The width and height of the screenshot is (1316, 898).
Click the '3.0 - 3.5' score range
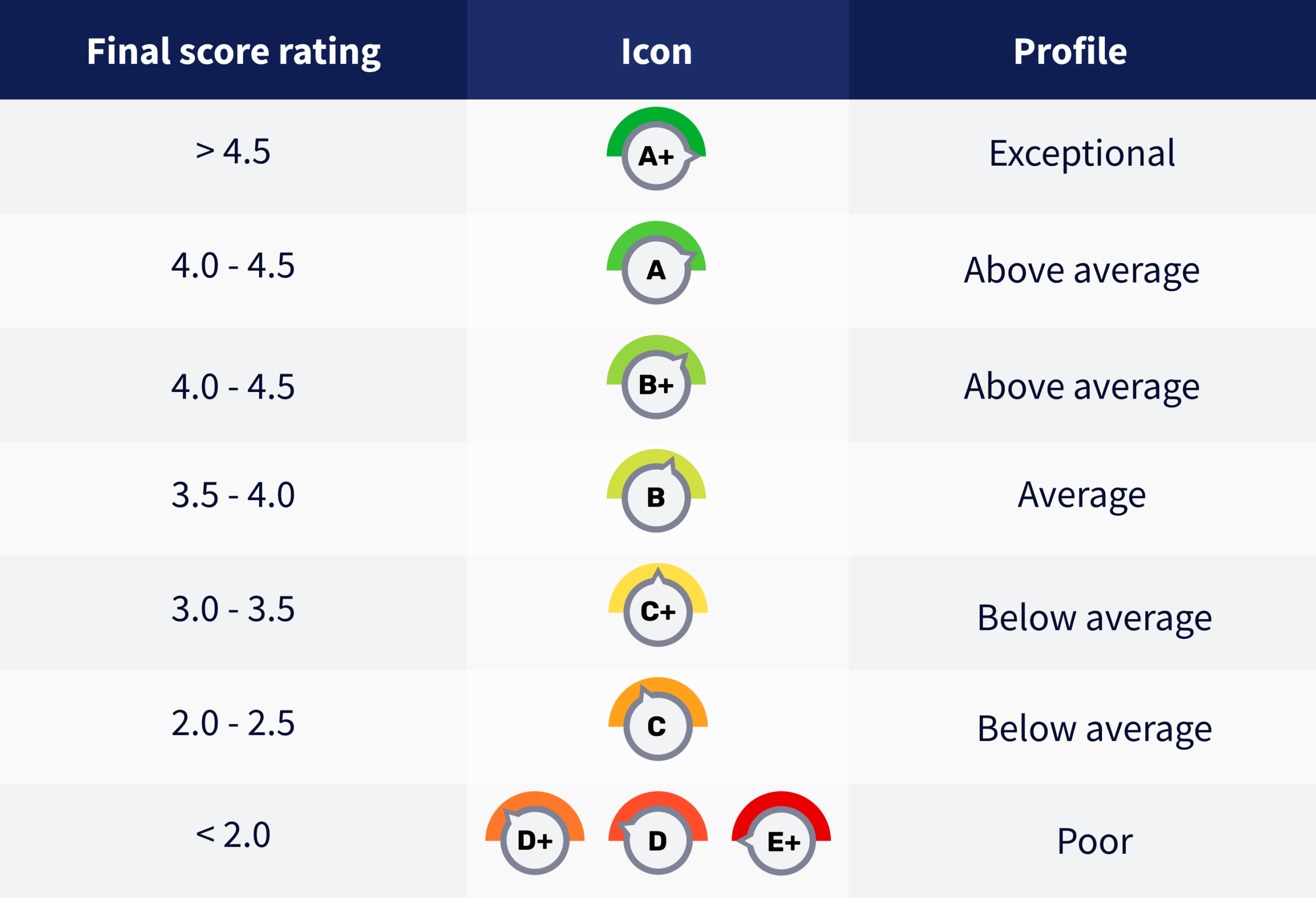(x=233, y=609)
